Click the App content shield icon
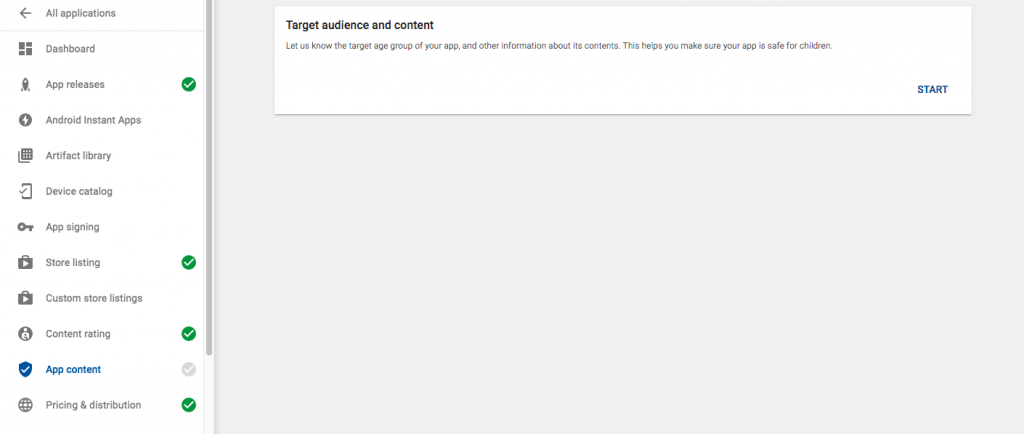Screen dimensions: 1024x434 pos(25,369)
